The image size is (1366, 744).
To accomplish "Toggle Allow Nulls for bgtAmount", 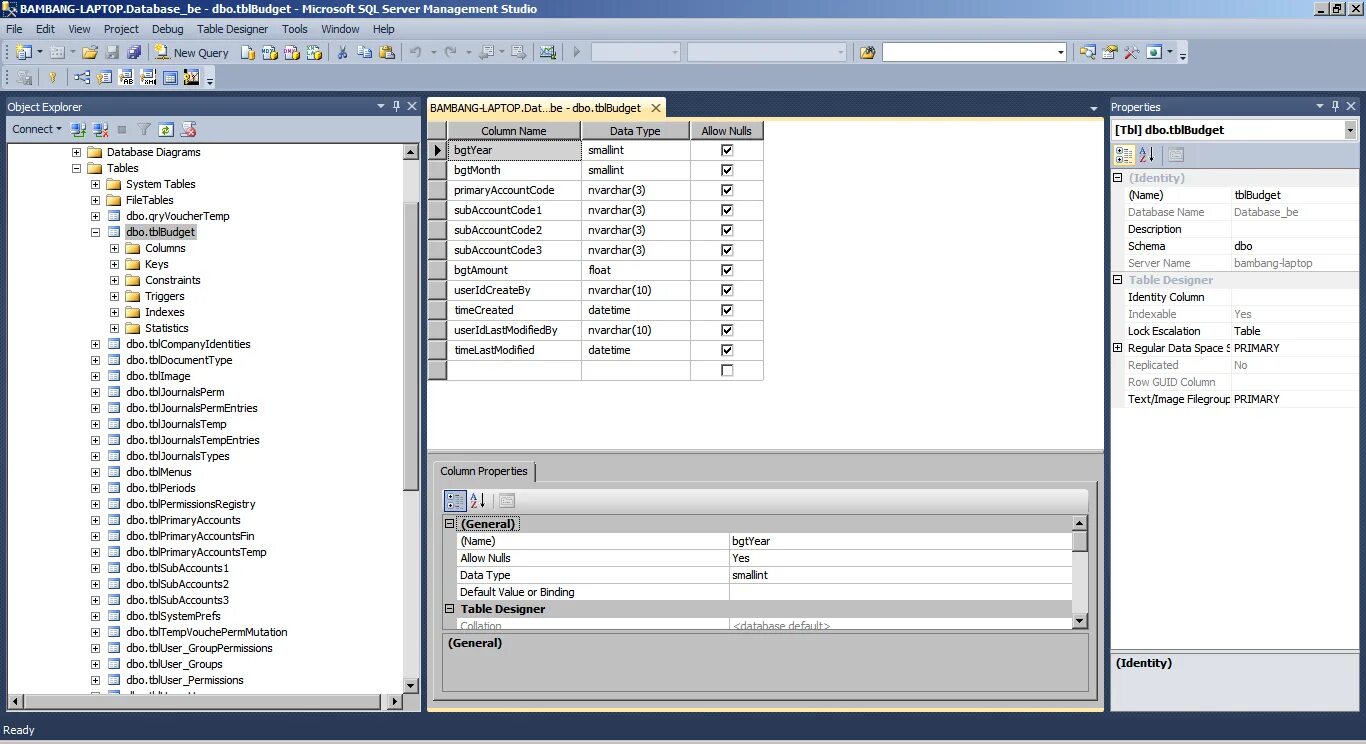I will point(727,270).
